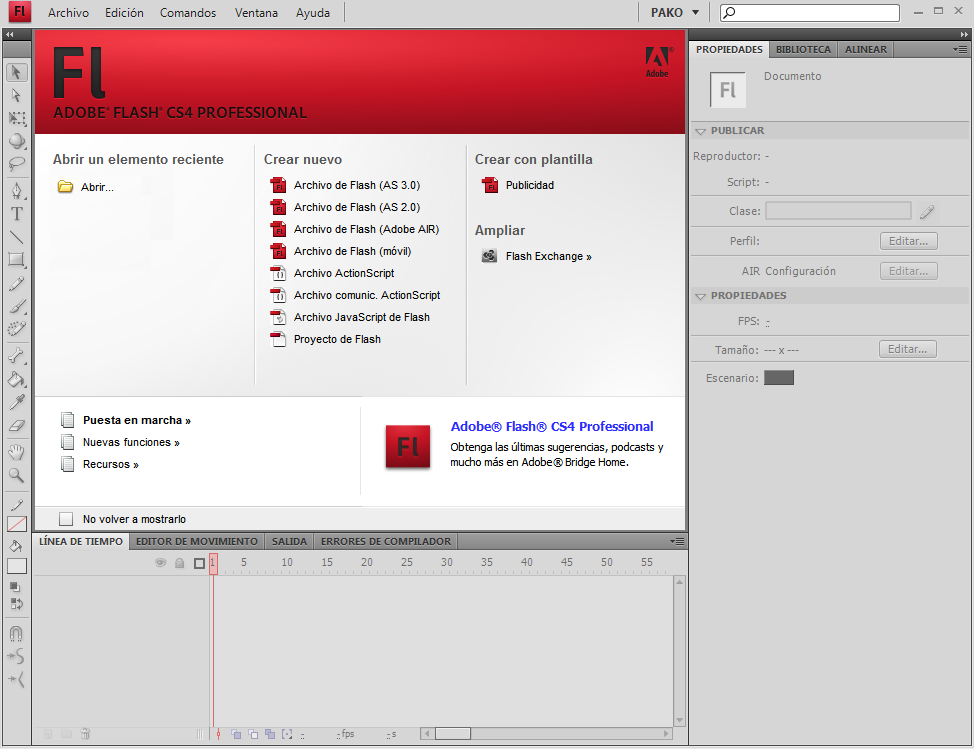974x749 pixels.
Task: Switch to the BIBLIOTECA tab
Action: (803, 49)
